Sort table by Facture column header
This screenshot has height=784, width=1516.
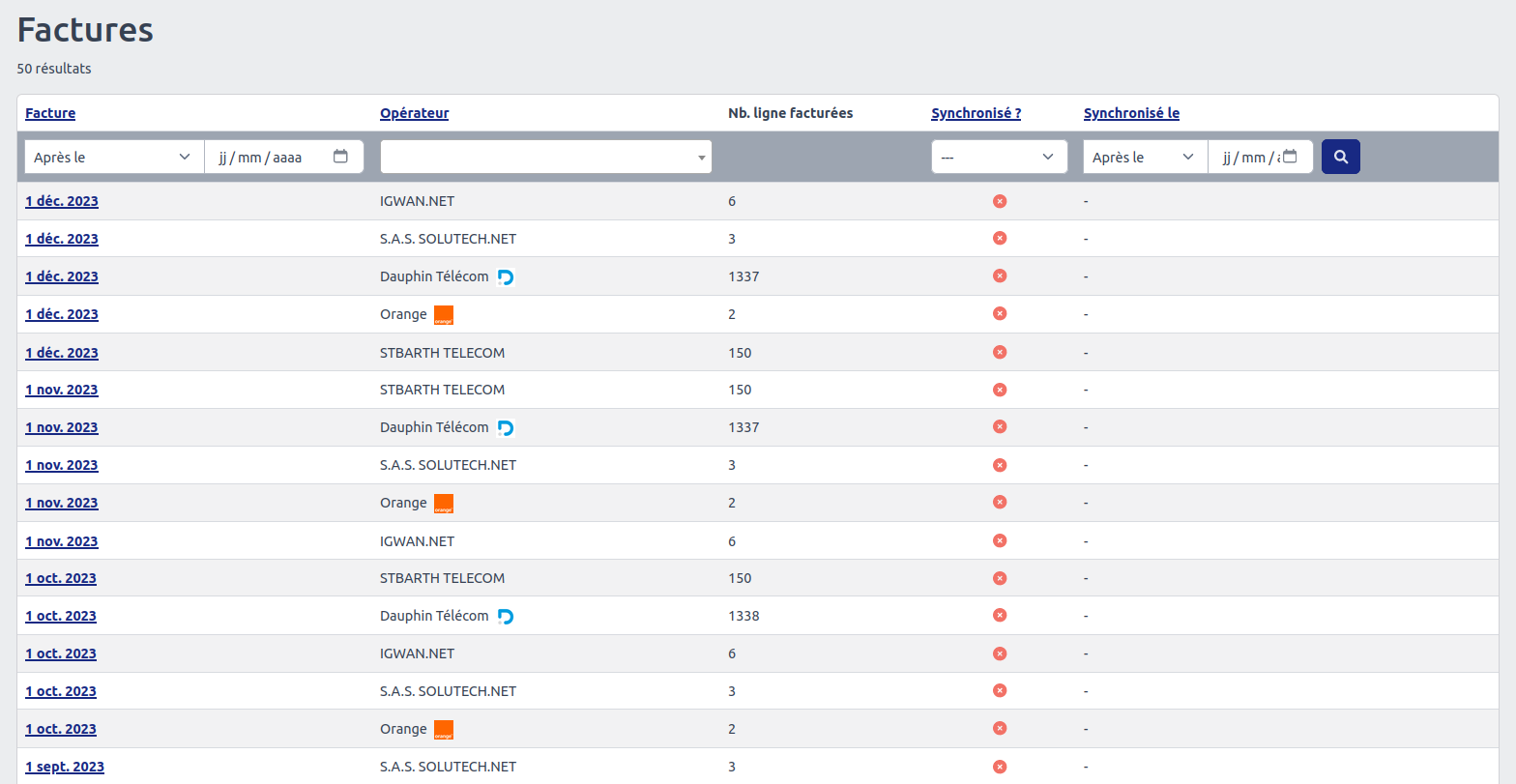point(50,113)
